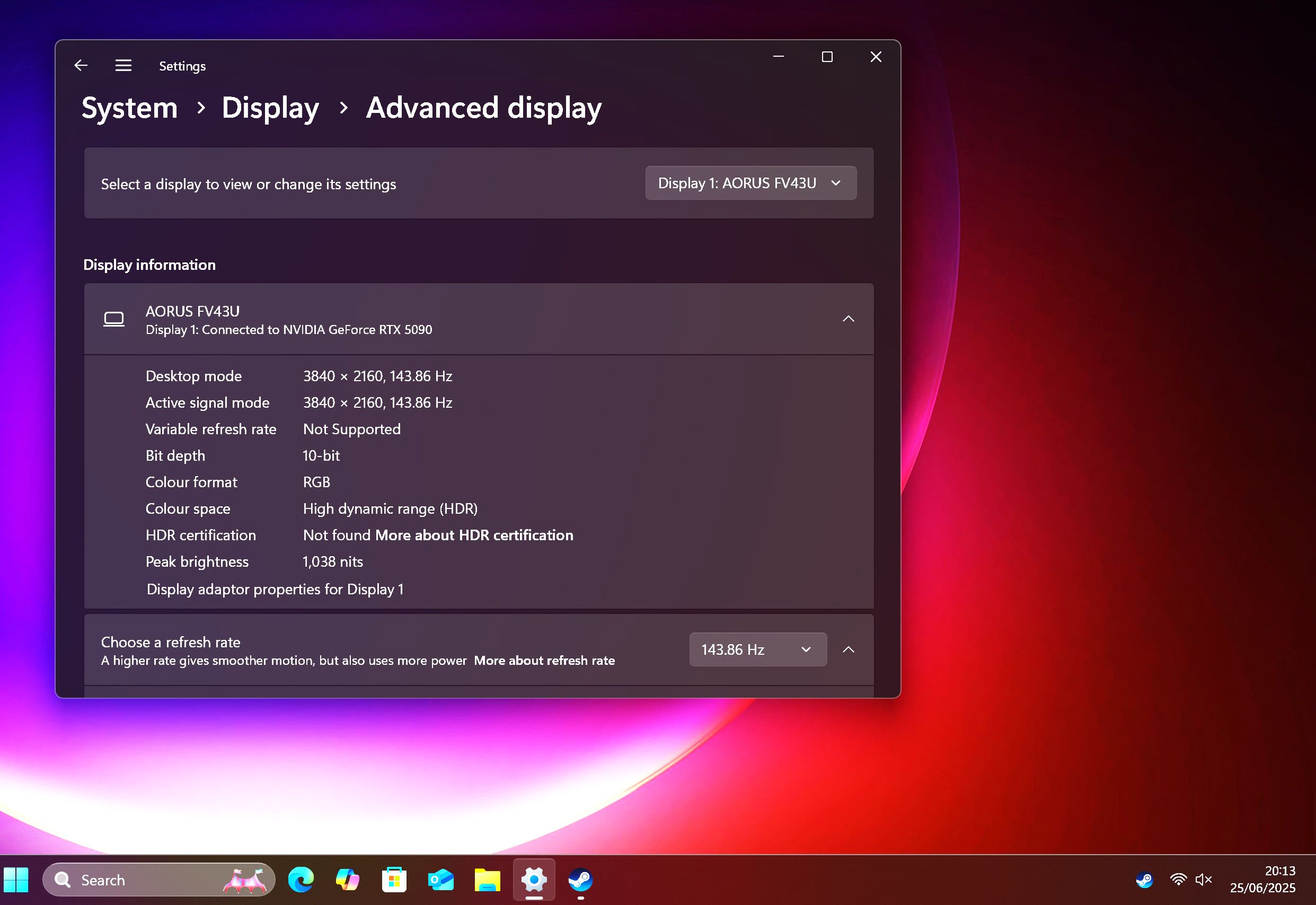Open File Explorer from the taskbar

488,880
